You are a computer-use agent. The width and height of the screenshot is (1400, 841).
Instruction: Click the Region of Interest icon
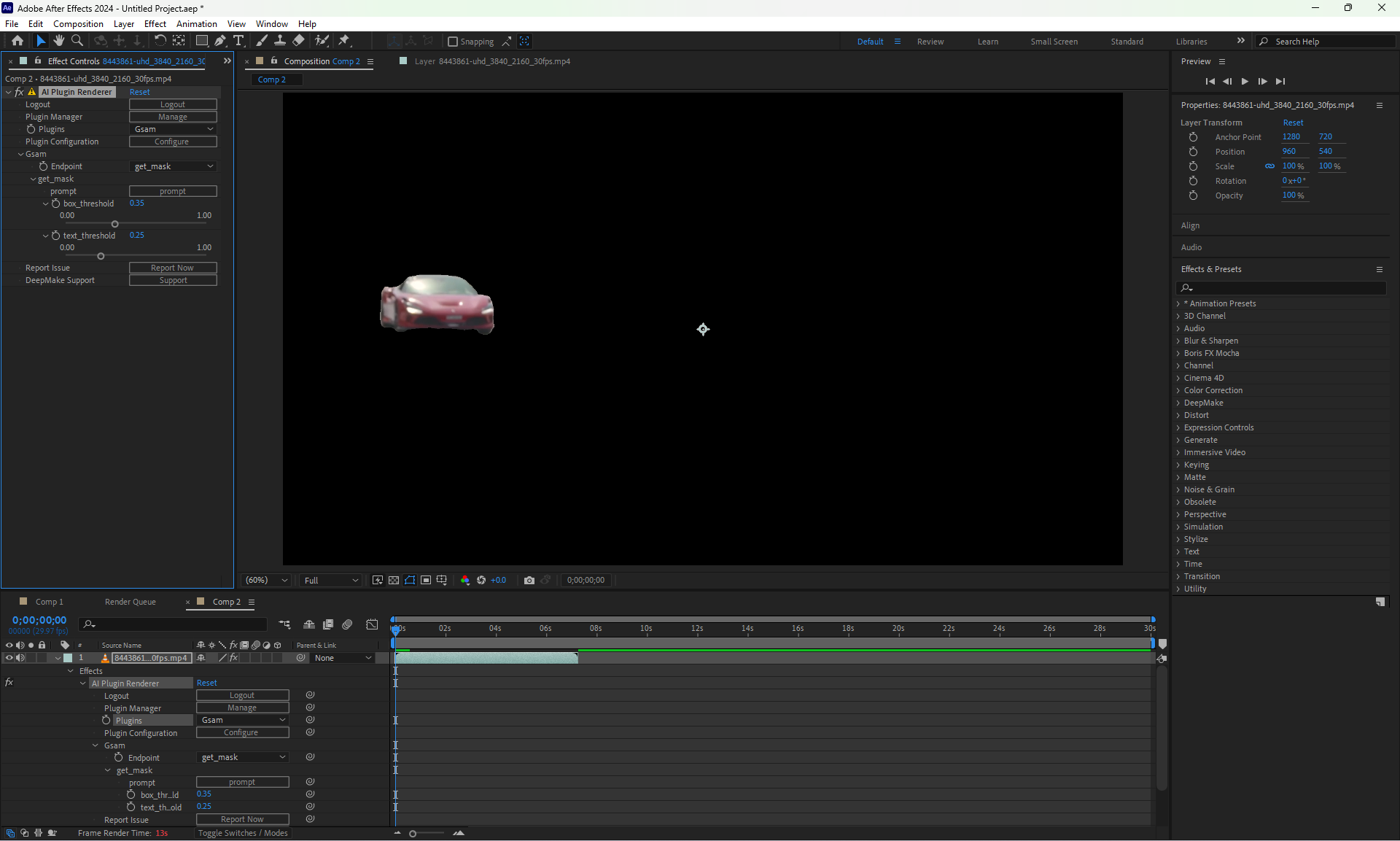pos(426,581)
